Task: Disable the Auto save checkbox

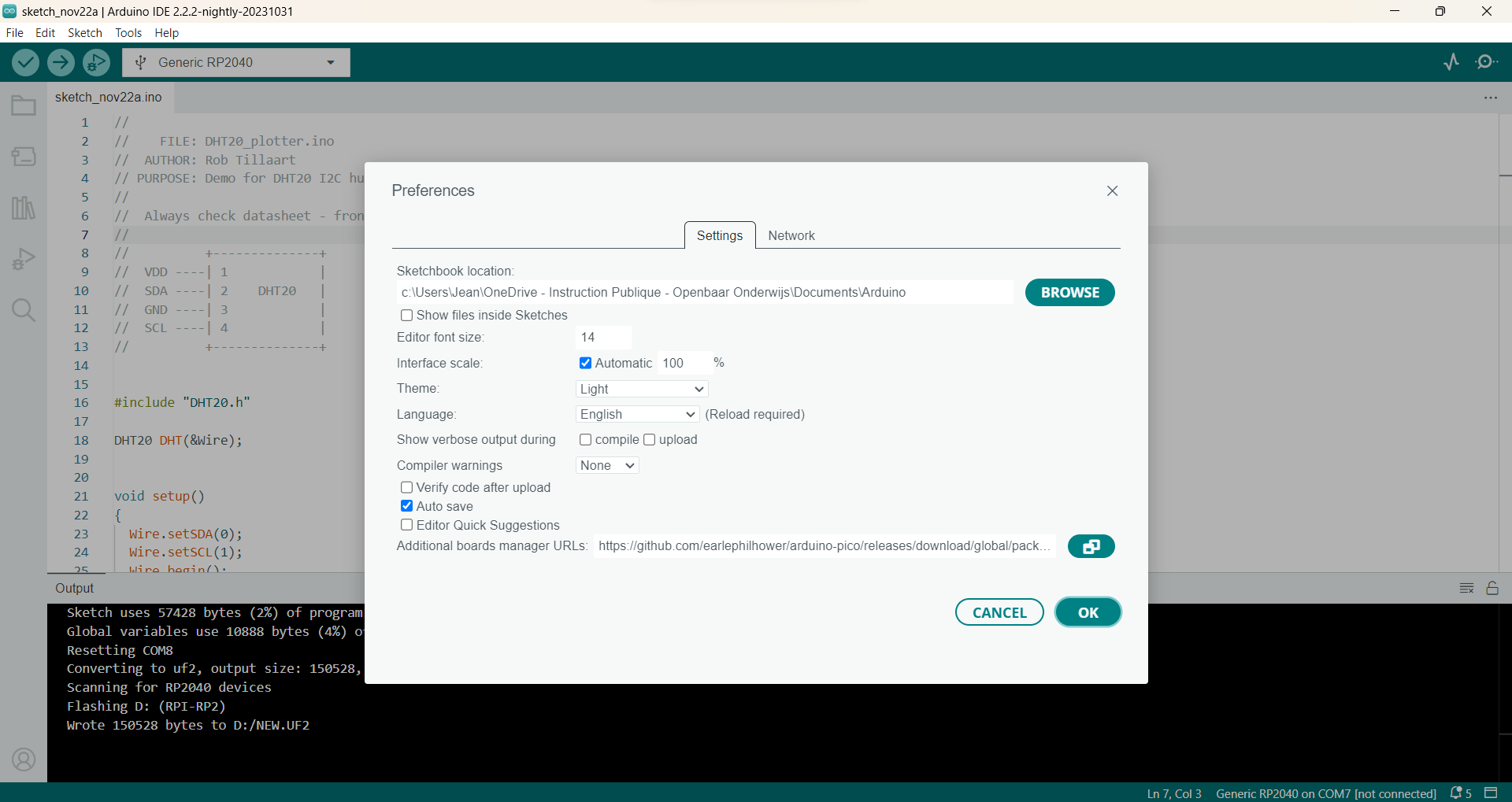Action: point(406,506)
